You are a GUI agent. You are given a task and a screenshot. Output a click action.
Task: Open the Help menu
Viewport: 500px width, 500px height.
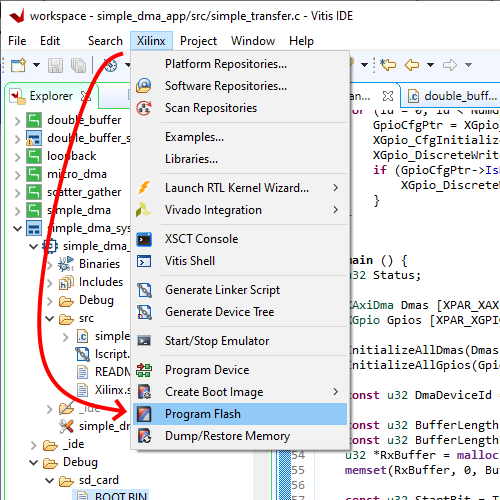click(x=301, y=41)
